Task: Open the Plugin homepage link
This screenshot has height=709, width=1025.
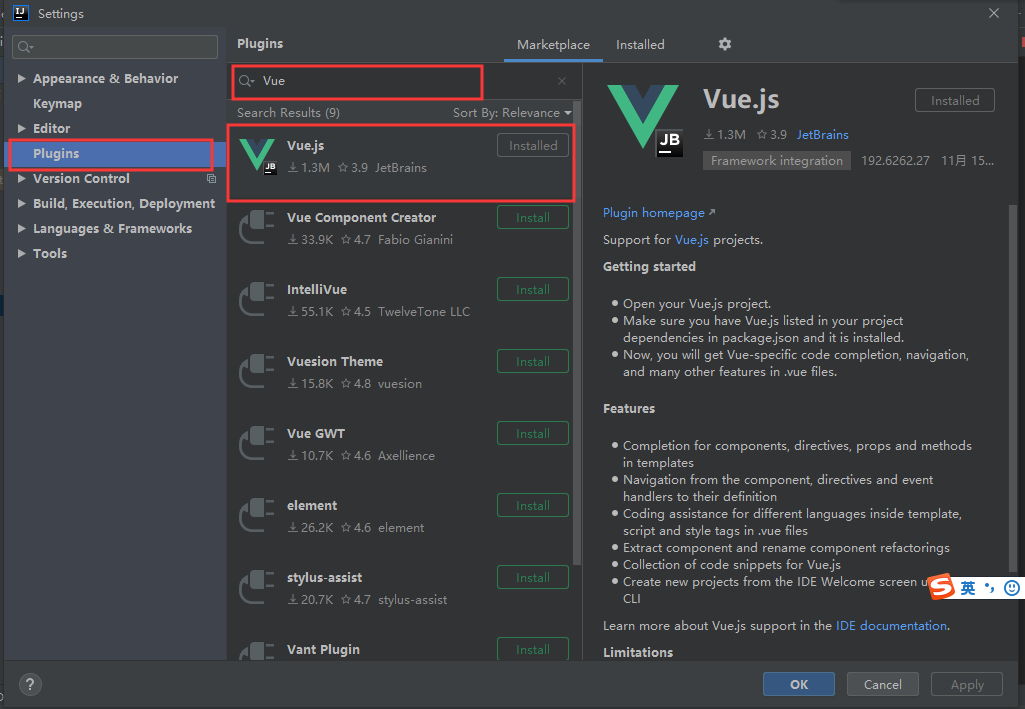Action: [652, 212]
